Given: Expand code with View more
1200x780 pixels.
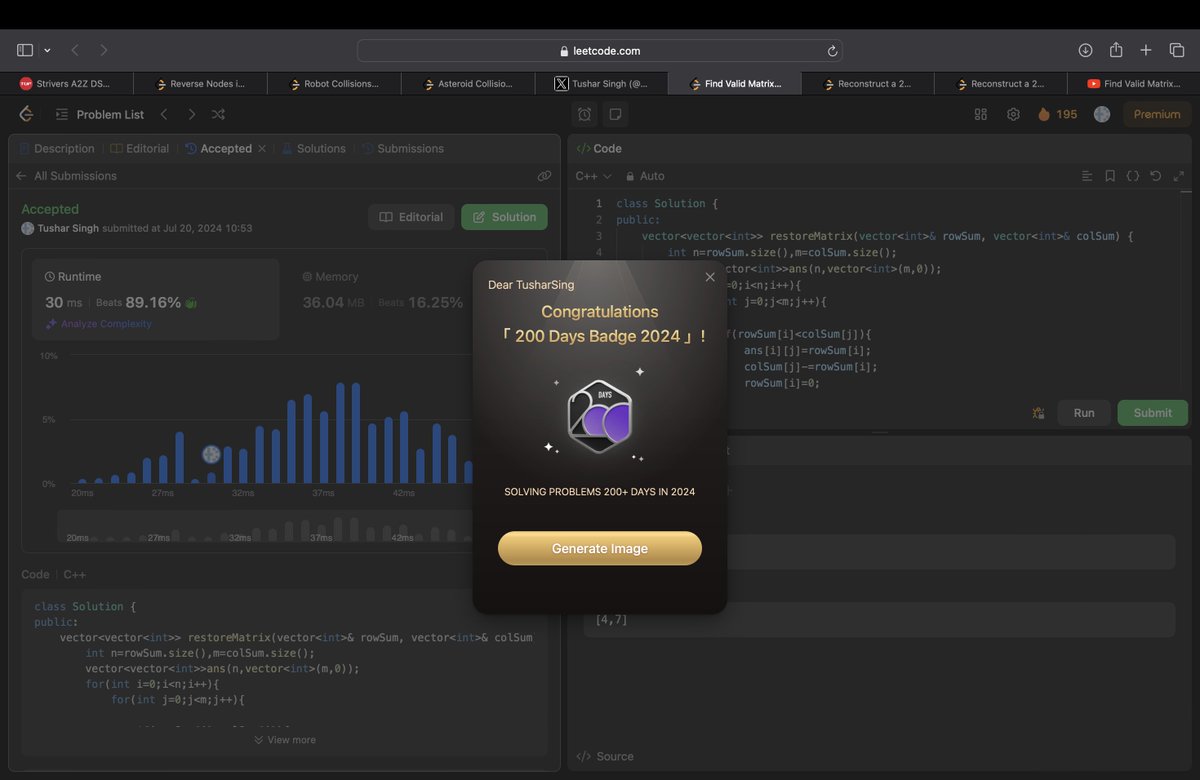Looking at the screenshot, I should tap(284, 740).
